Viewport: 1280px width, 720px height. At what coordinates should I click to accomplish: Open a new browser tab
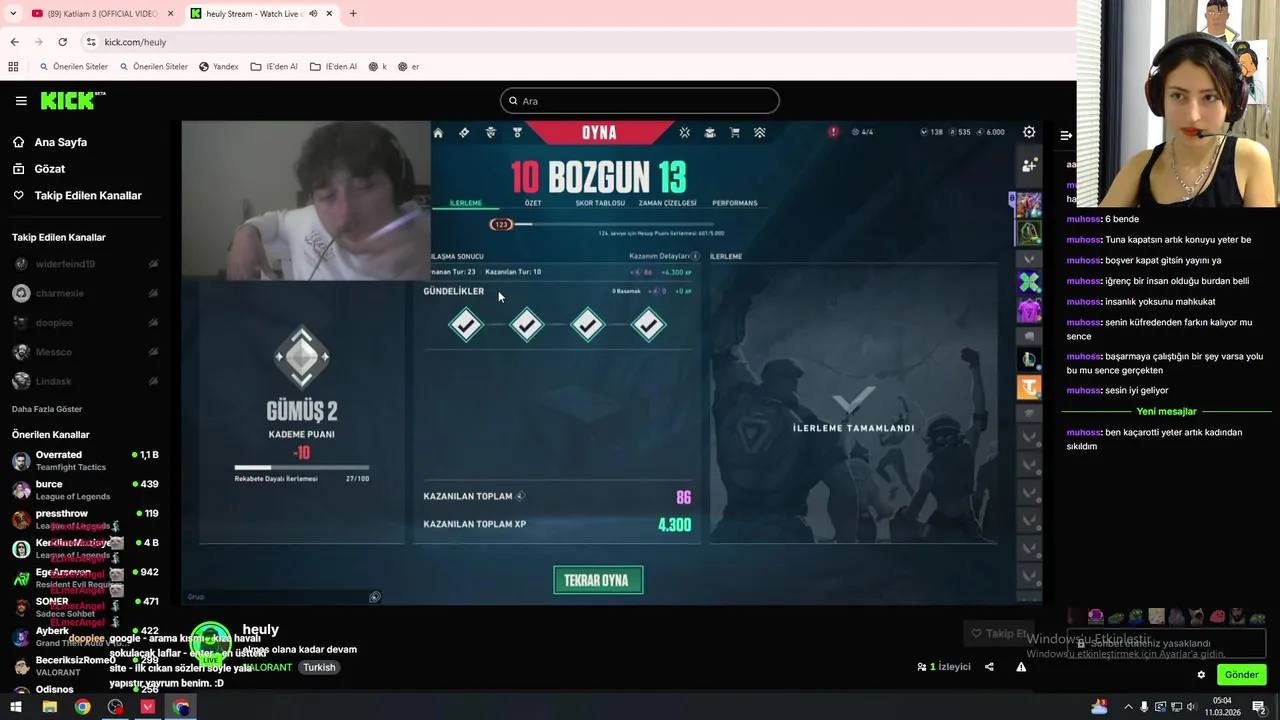click(353, 14)
